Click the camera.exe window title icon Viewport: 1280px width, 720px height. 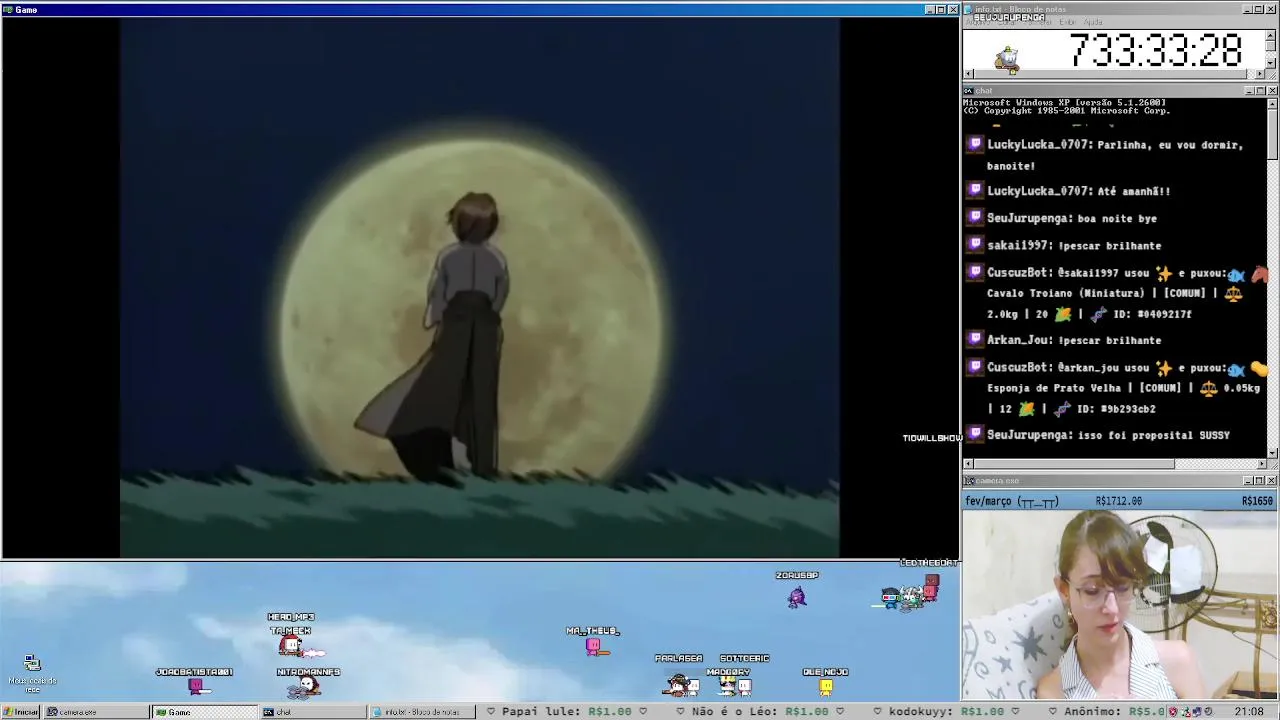tap(969, 481)
